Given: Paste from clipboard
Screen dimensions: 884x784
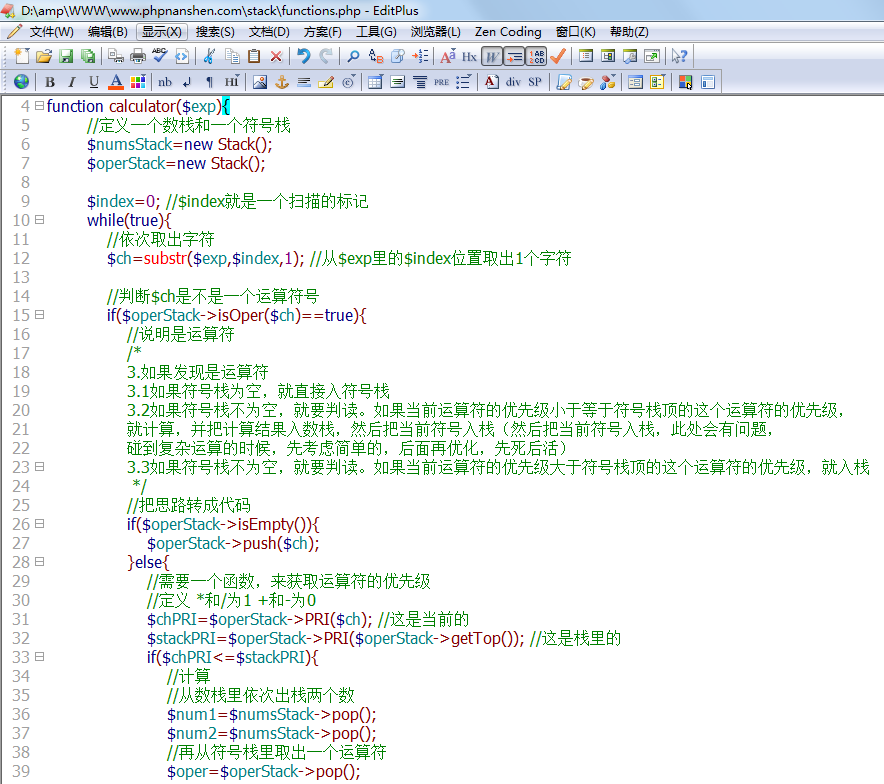Looking at the screenshot, I should [254, 56].
